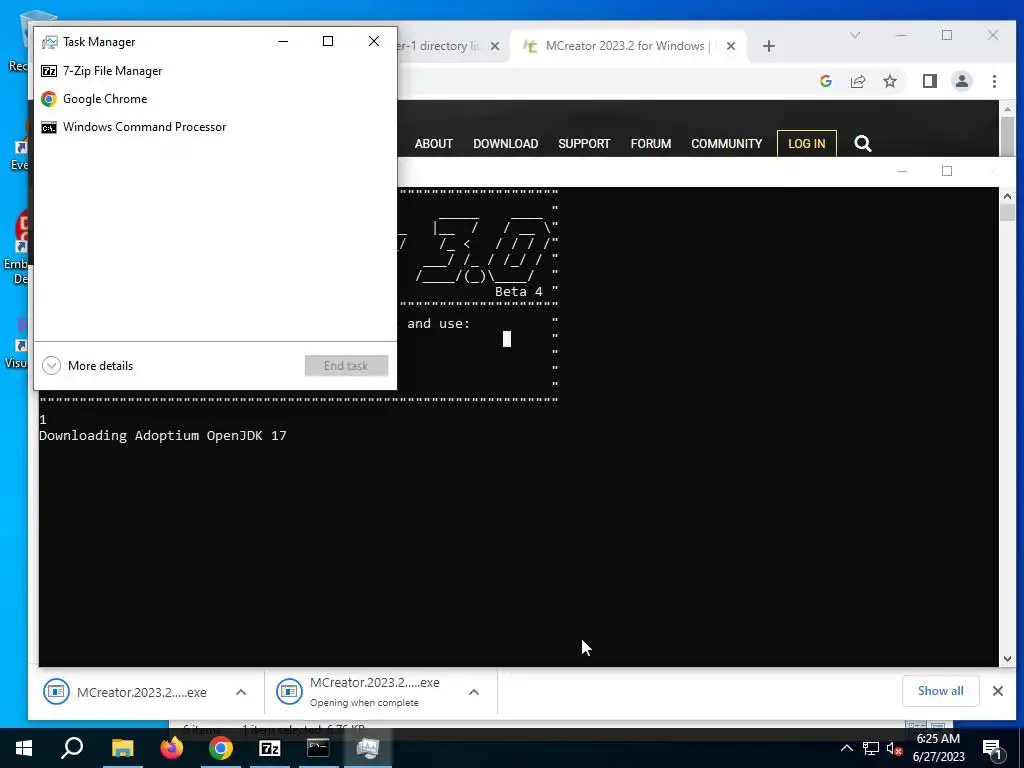The width and height of the screenshot is (1024, 768).
Task: Click the End task button
Action: click(346, 366)
